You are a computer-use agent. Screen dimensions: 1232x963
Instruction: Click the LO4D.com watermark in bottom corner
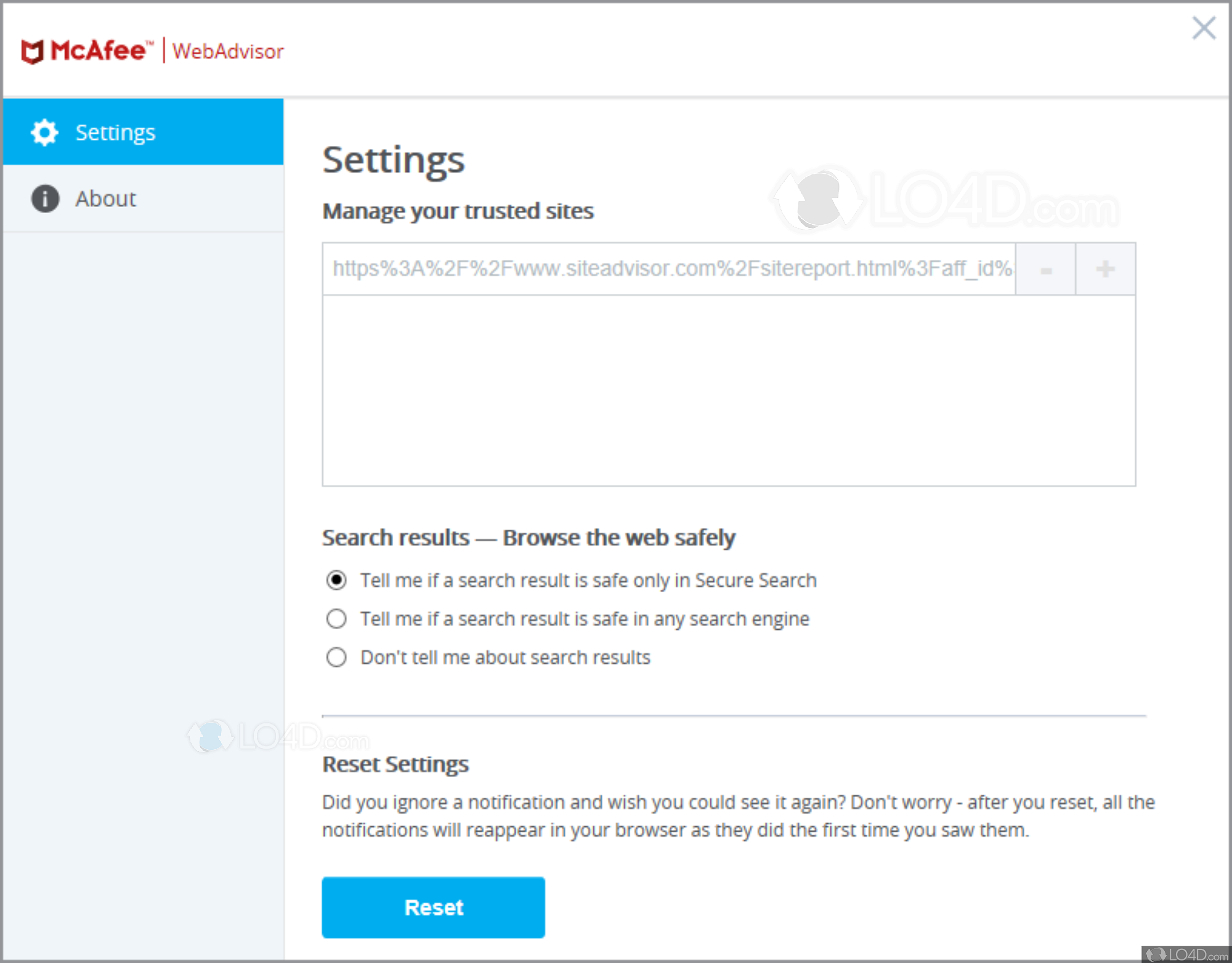tap(1186, 954)
